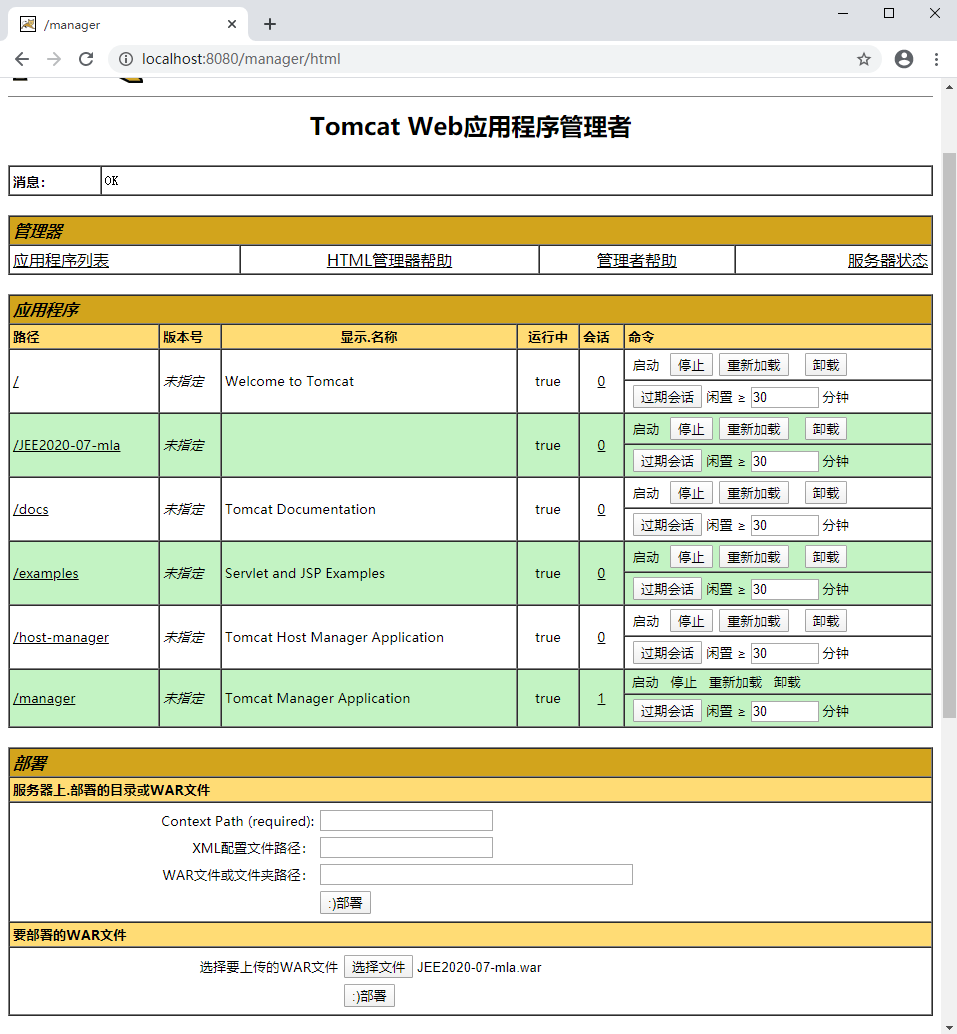The height and width of the screenshot is (1034, 957).
Task: Select the JEE2020-07-mla.war file name
Action: [x=479, y=967]
